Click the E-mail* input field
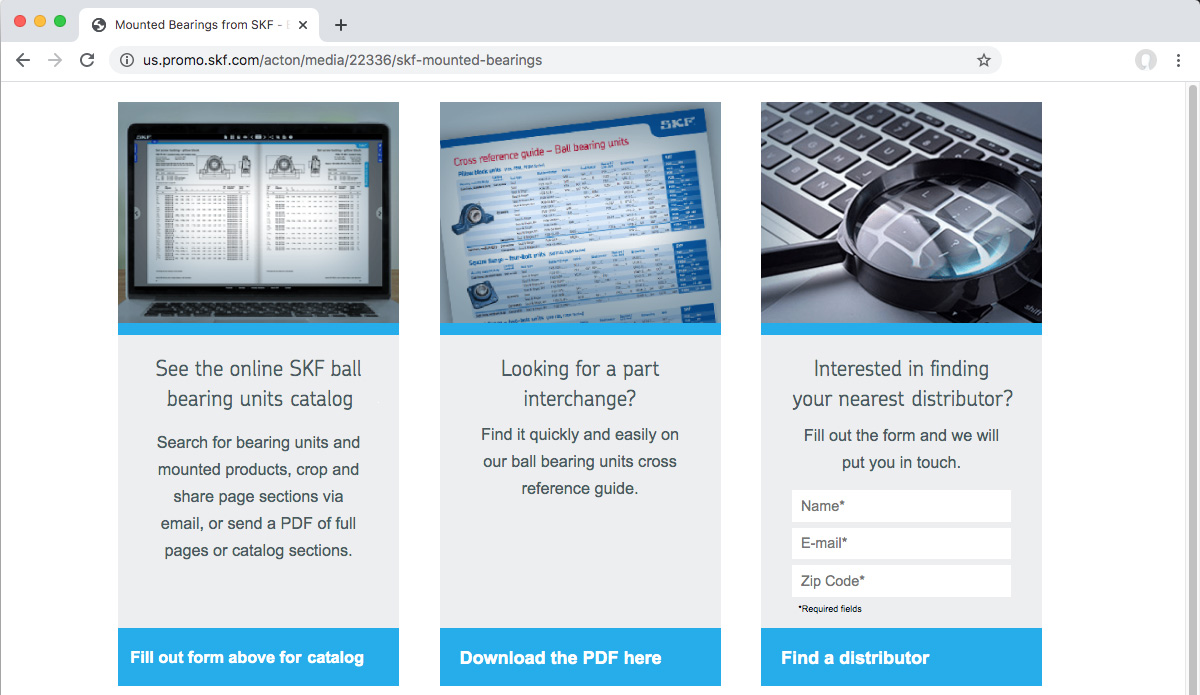 click(901, 543)
